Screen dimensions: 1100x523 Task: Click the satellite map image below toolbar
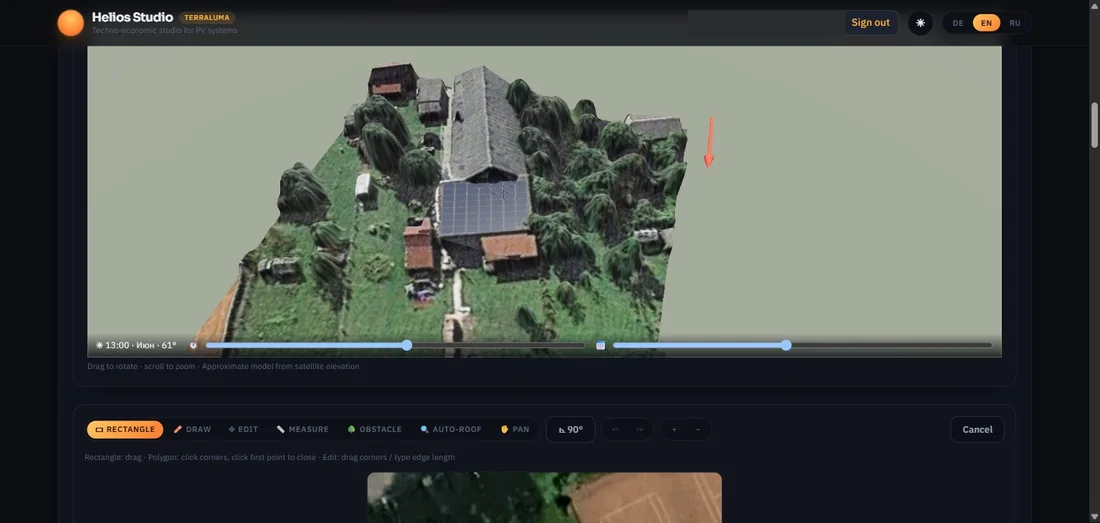click(x=544, y=497)
